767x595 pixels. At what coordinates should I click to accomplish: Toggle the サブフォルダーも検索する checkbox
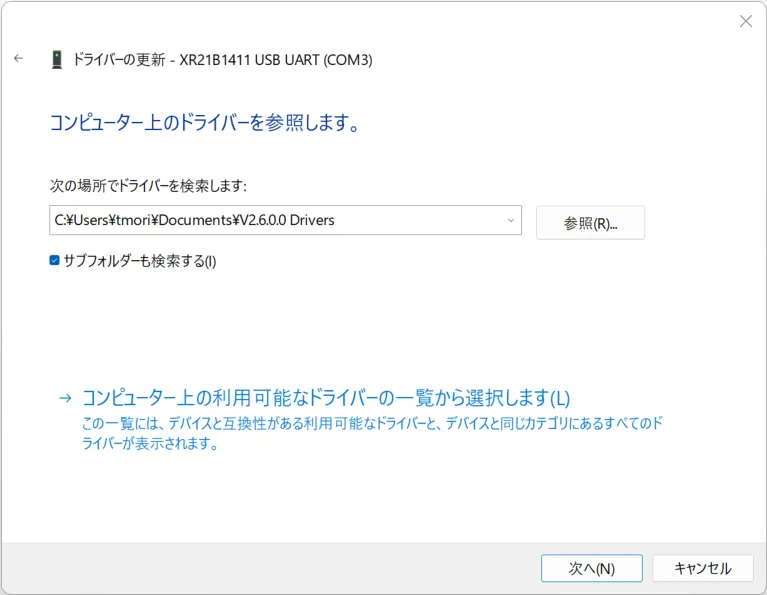point(55,261)
